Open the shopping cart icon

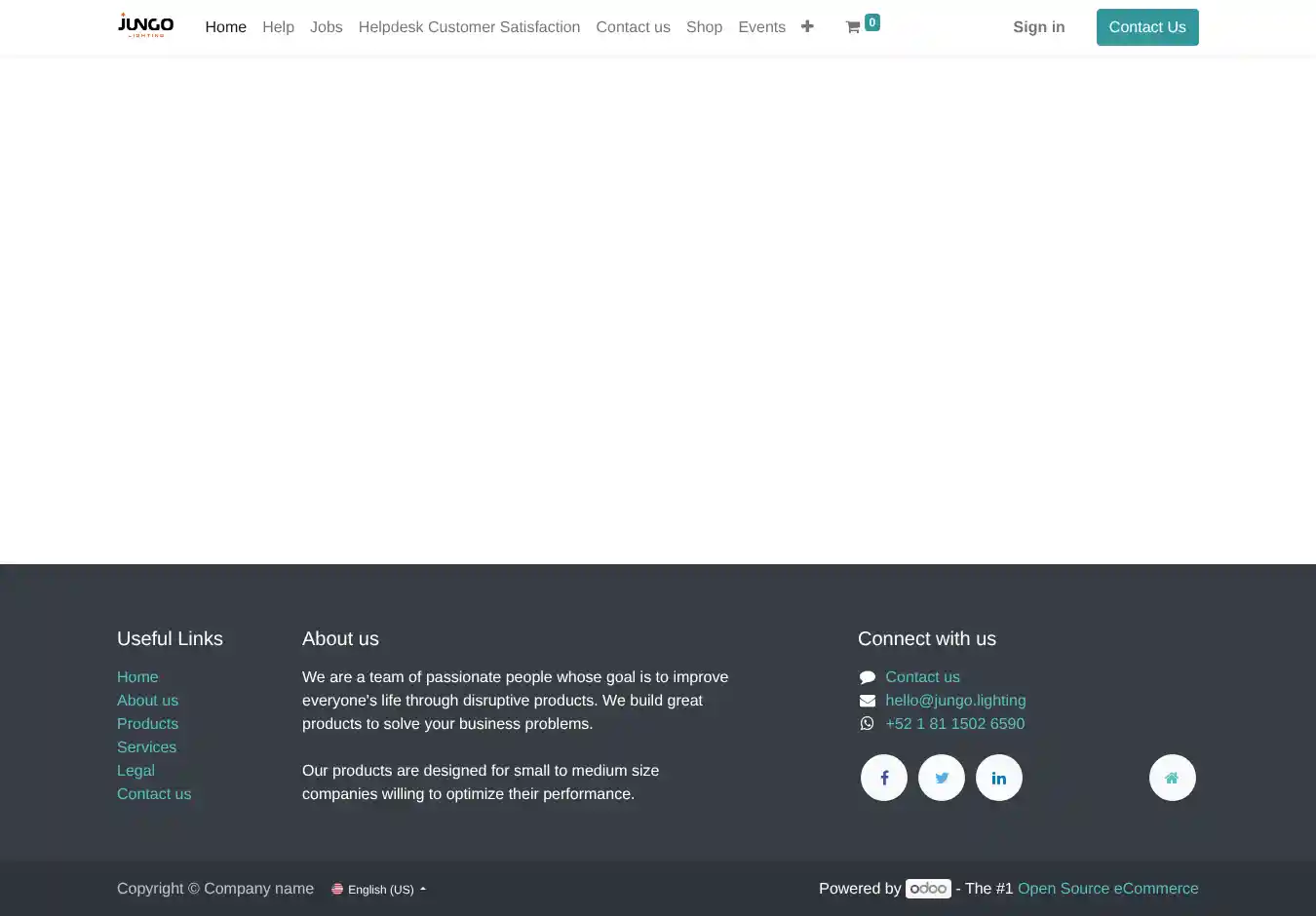click(x=853, y=27)
